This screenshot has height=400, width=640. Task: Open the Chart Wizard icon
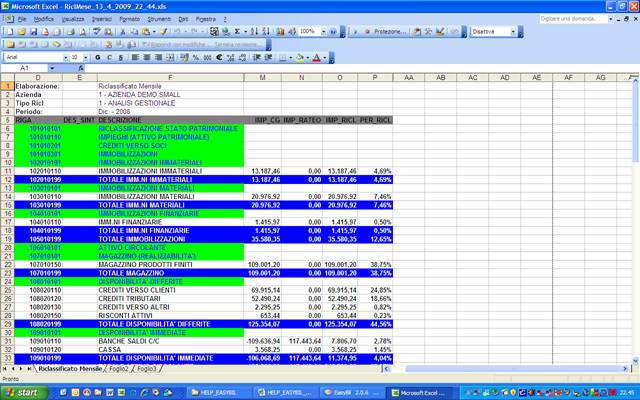(x=280, y=31)
